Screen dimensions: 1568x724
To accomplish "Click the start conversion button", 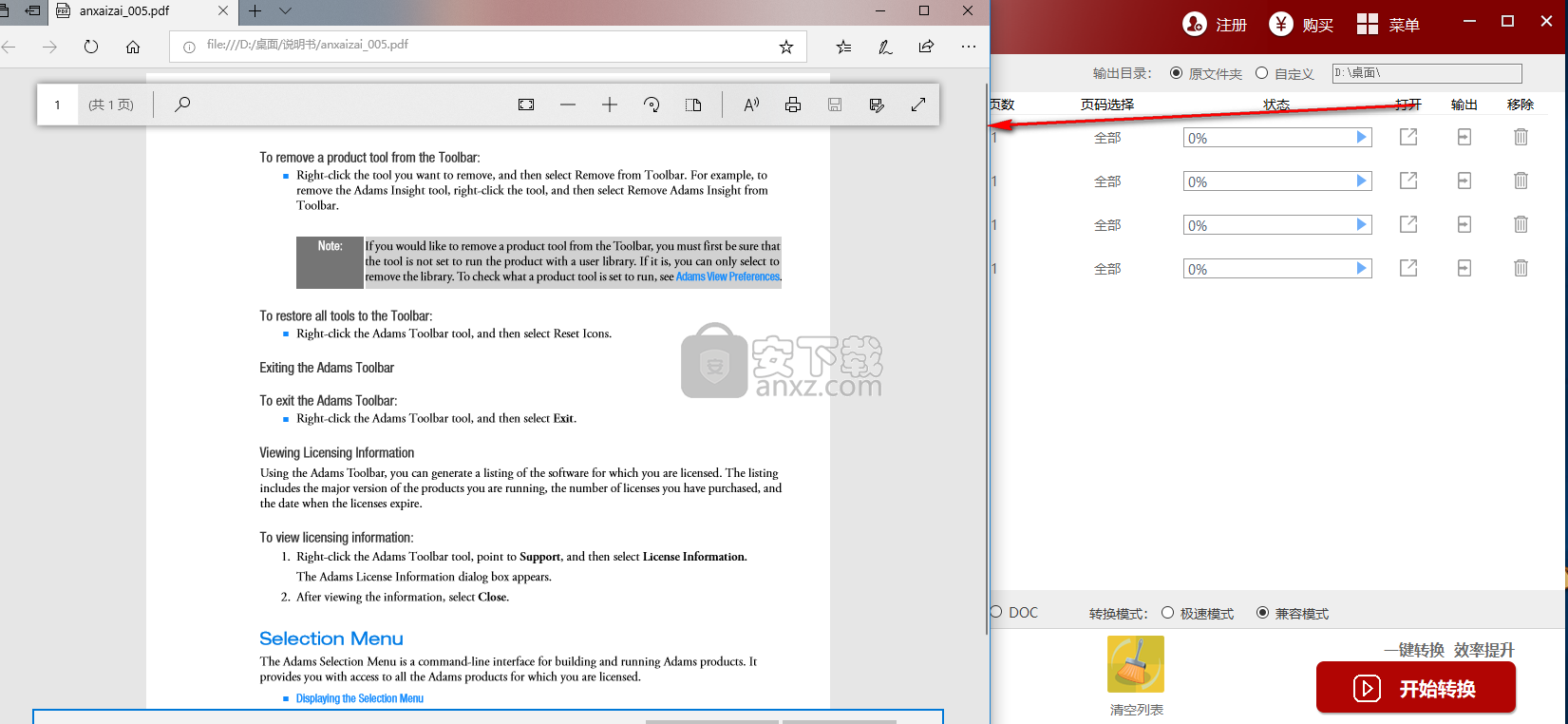I will point(1415,688).
